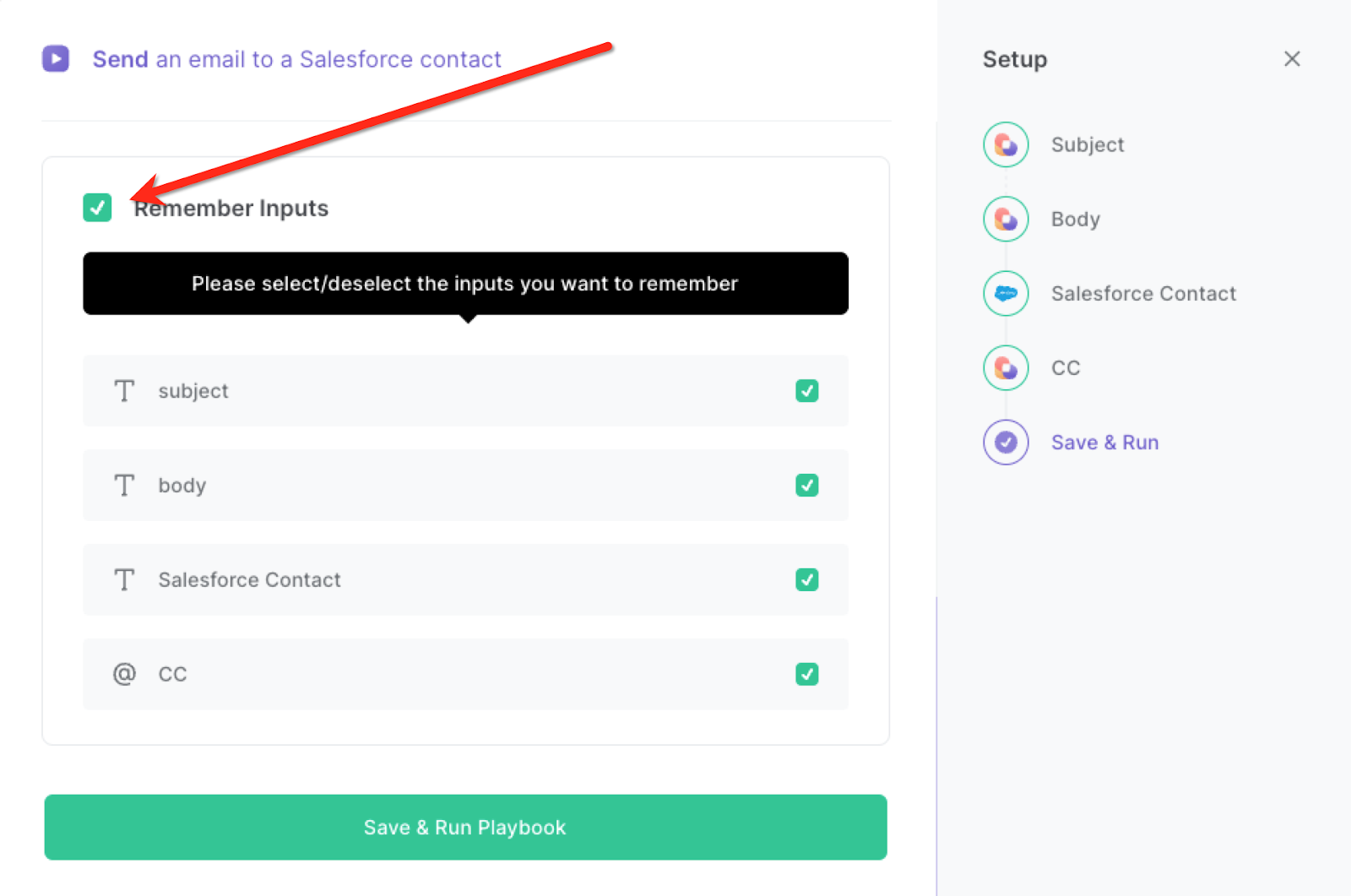Click the 'subject' row label text
The image size is (1351, 896).
tap(193, 391)
